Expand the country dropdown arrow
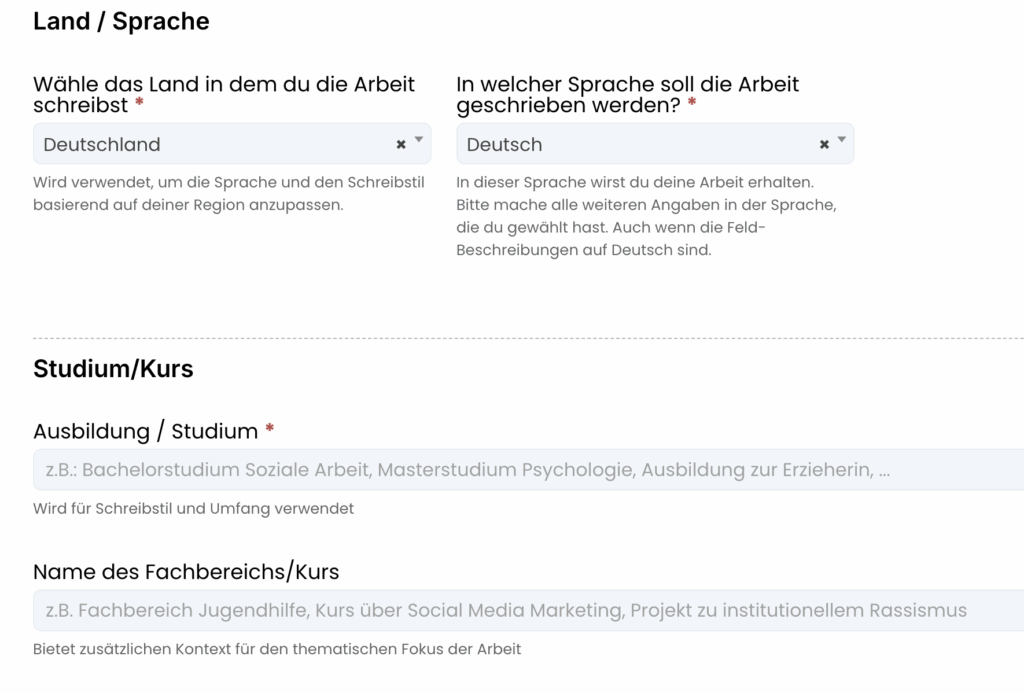1024x693 pixels. [419, 141]
